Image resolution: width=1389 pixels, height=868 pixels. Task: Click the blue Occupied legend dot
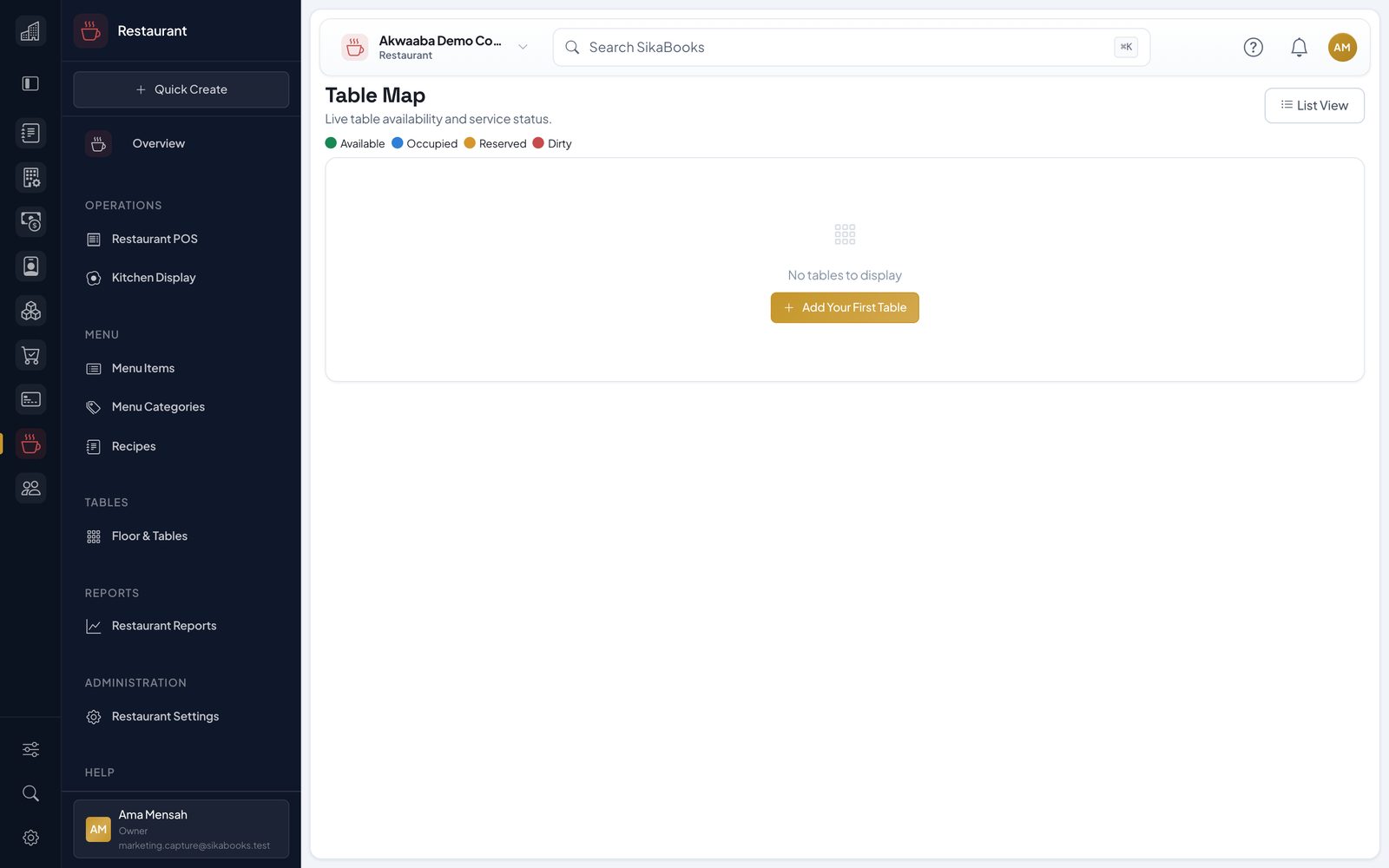coord(398,143)
